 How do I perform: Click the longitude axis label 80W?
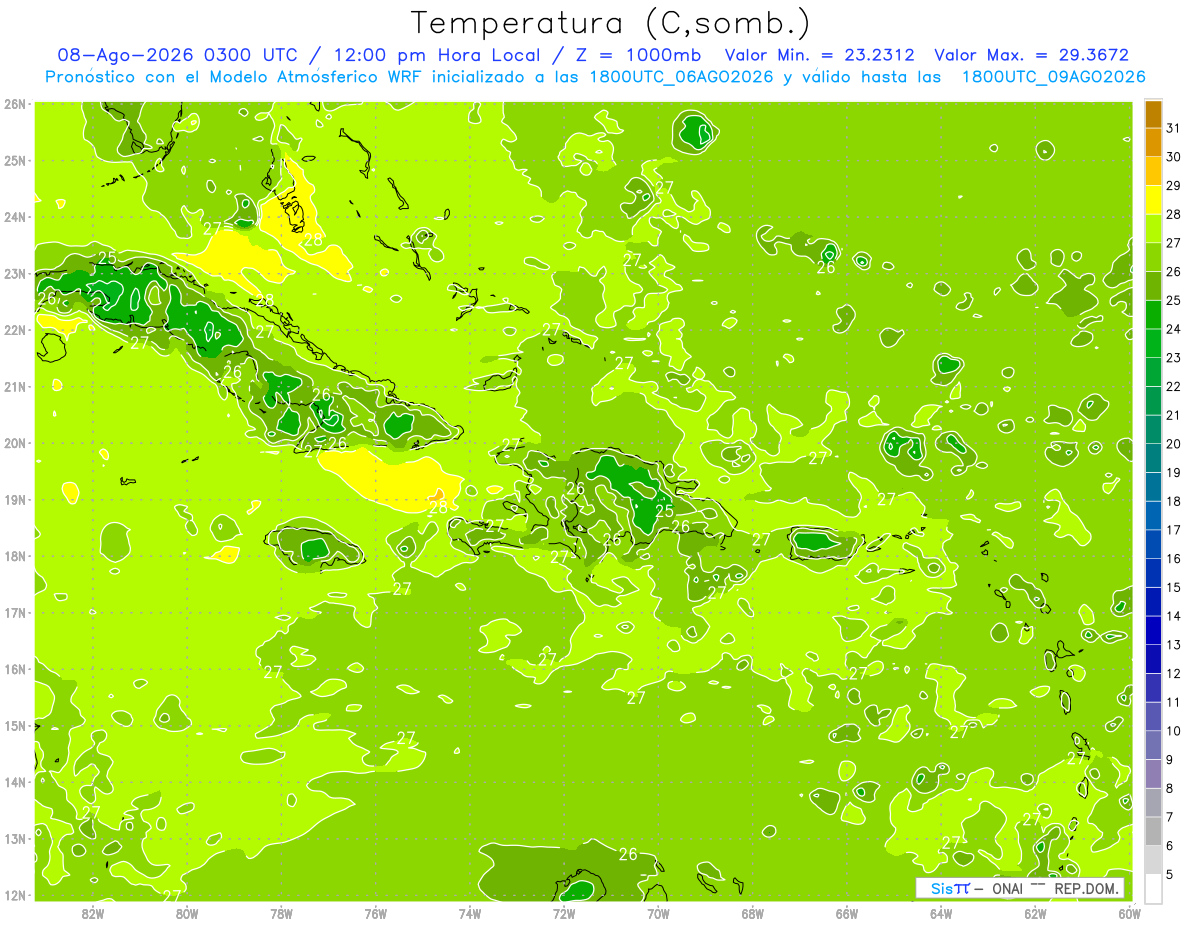click(187, 912)
